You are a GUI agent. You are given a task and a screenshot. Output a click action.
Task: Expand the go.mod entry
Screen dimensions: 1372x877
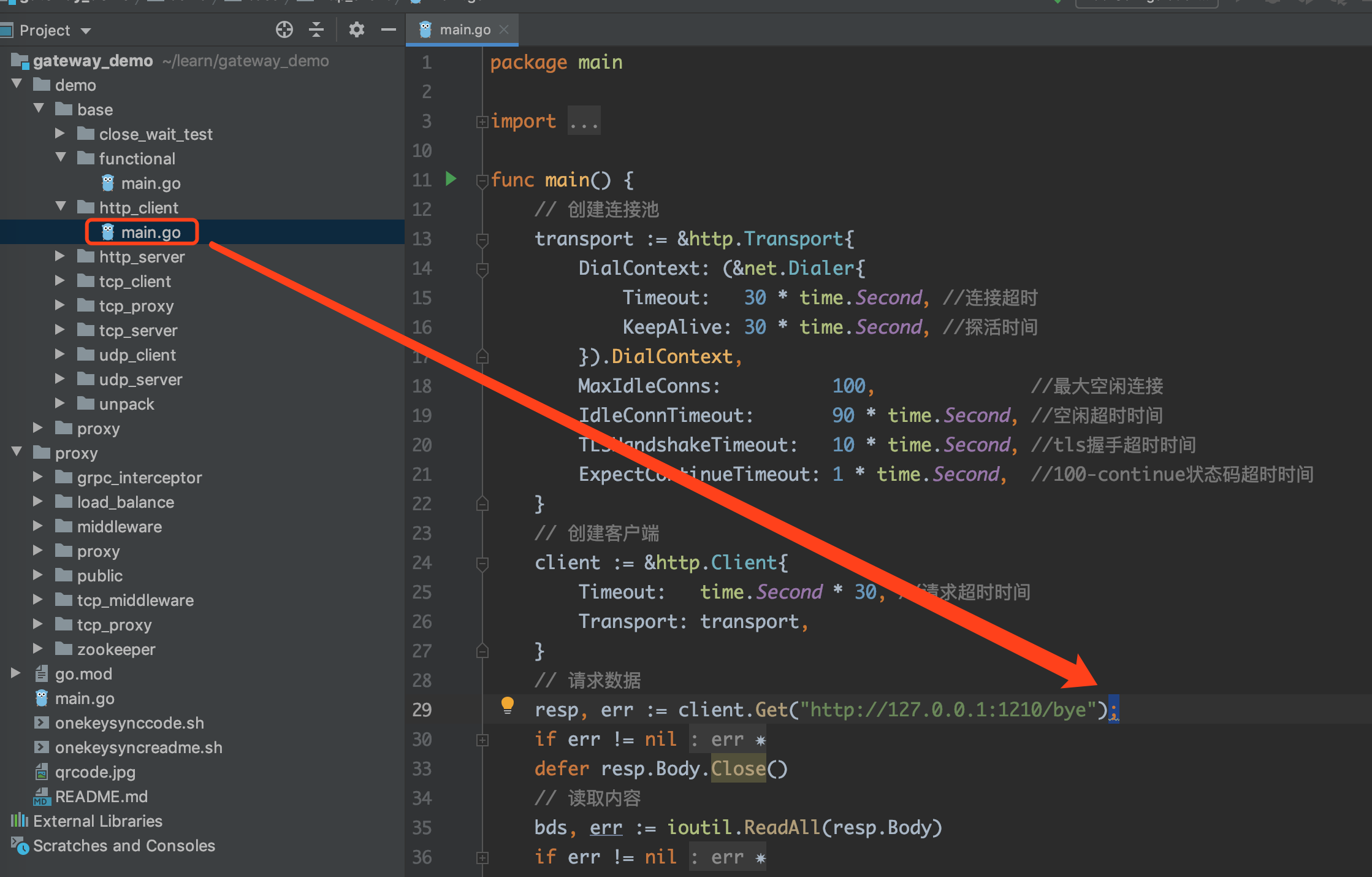click(x=16, y=673)
